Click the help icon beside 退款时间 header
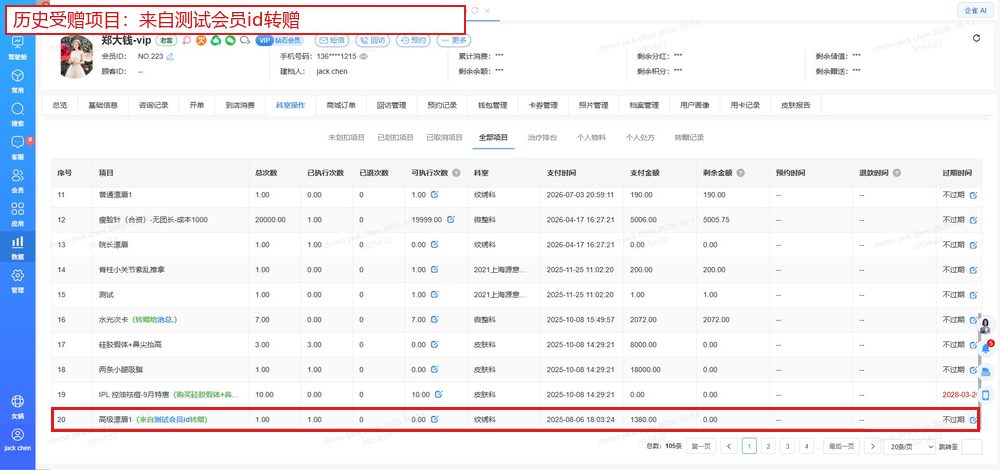Image resolution: width=1000 pixels, height=470 pixels. pyautogui.click(x=897, y=173)
